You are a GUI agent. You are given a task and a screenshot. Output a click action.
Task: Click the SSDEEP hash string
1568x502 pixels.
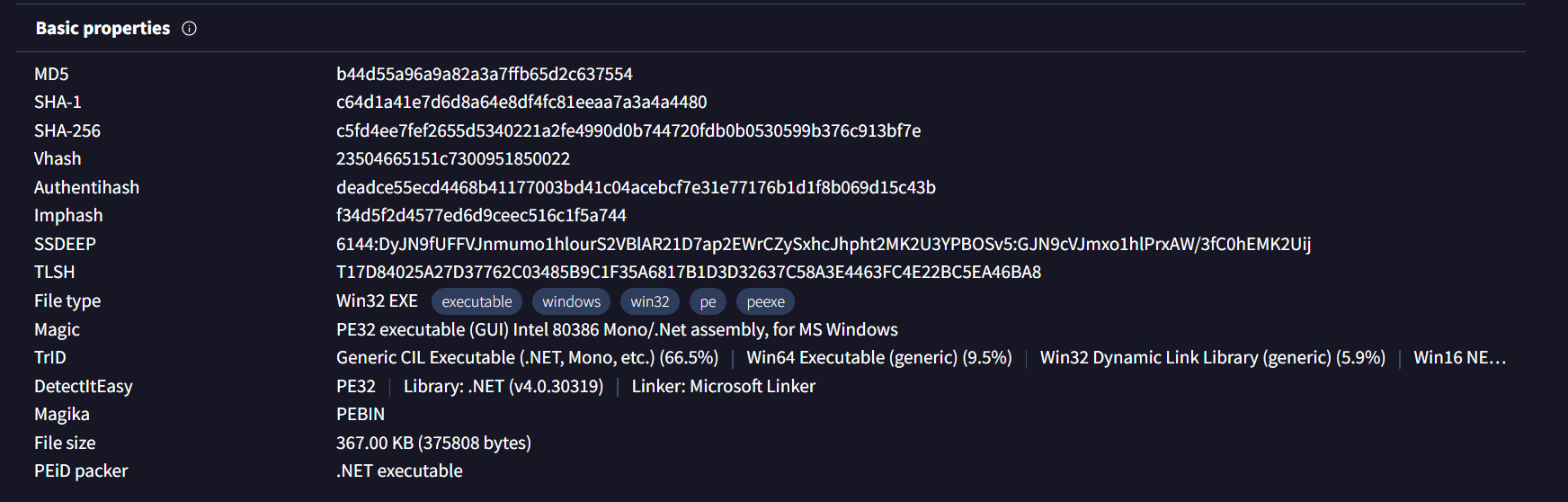coord(824,244)
